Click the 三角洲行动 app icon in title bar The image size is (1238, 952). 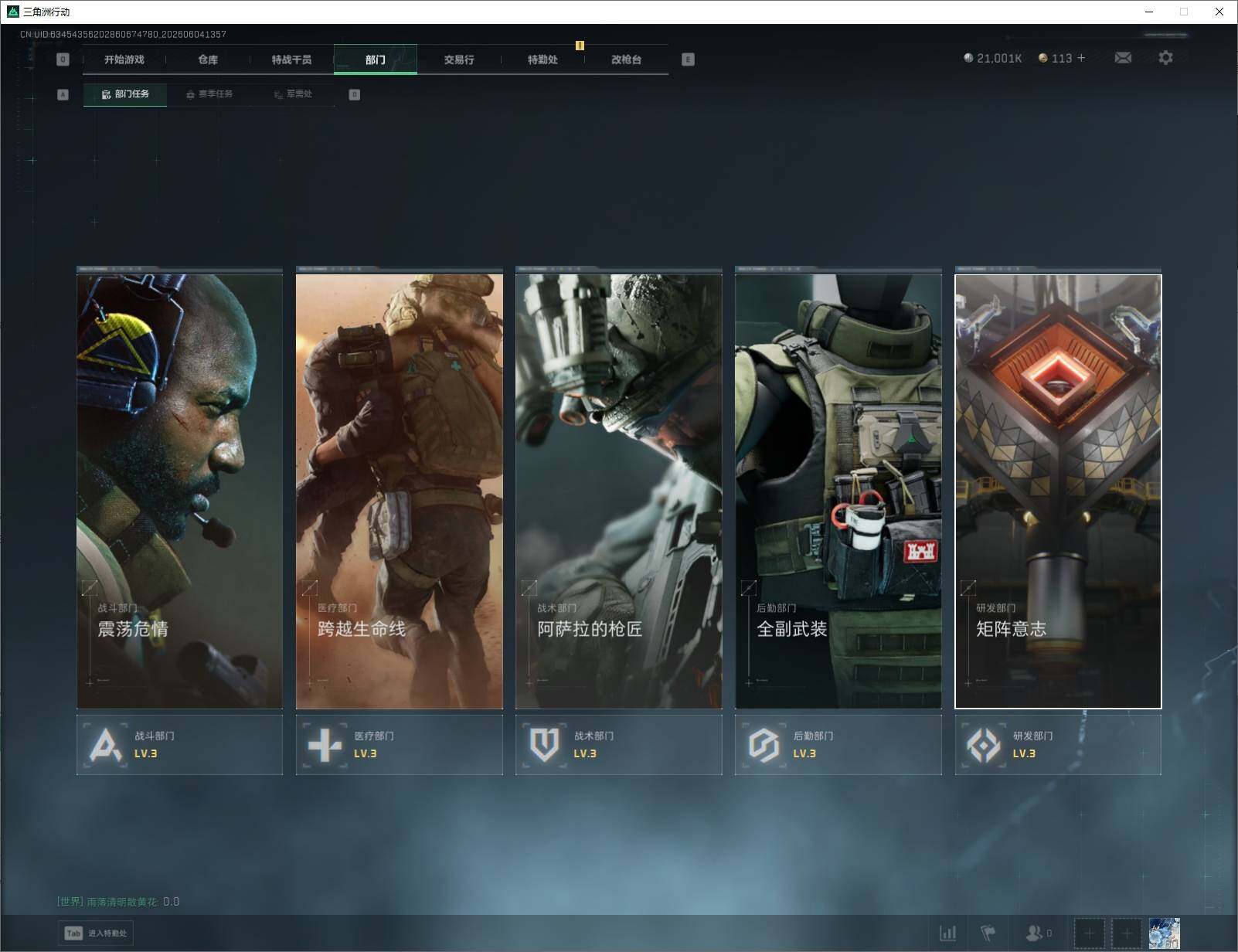[12, 12]
